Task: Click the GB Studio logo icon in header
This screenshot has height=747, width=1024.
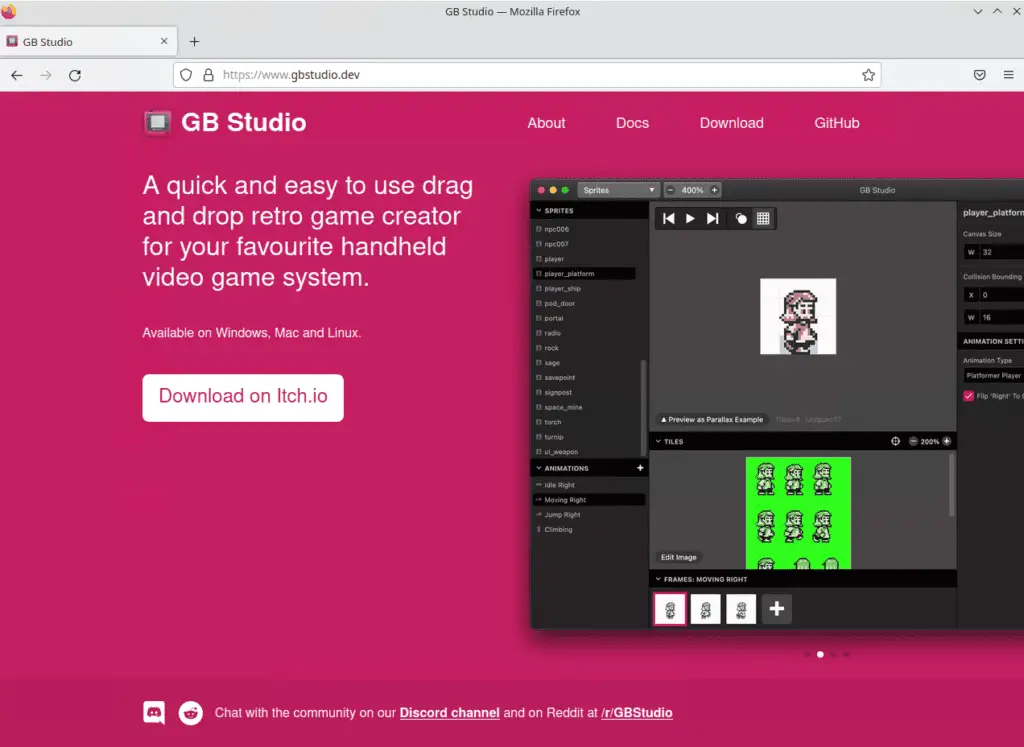Action: tap(157, 122)
